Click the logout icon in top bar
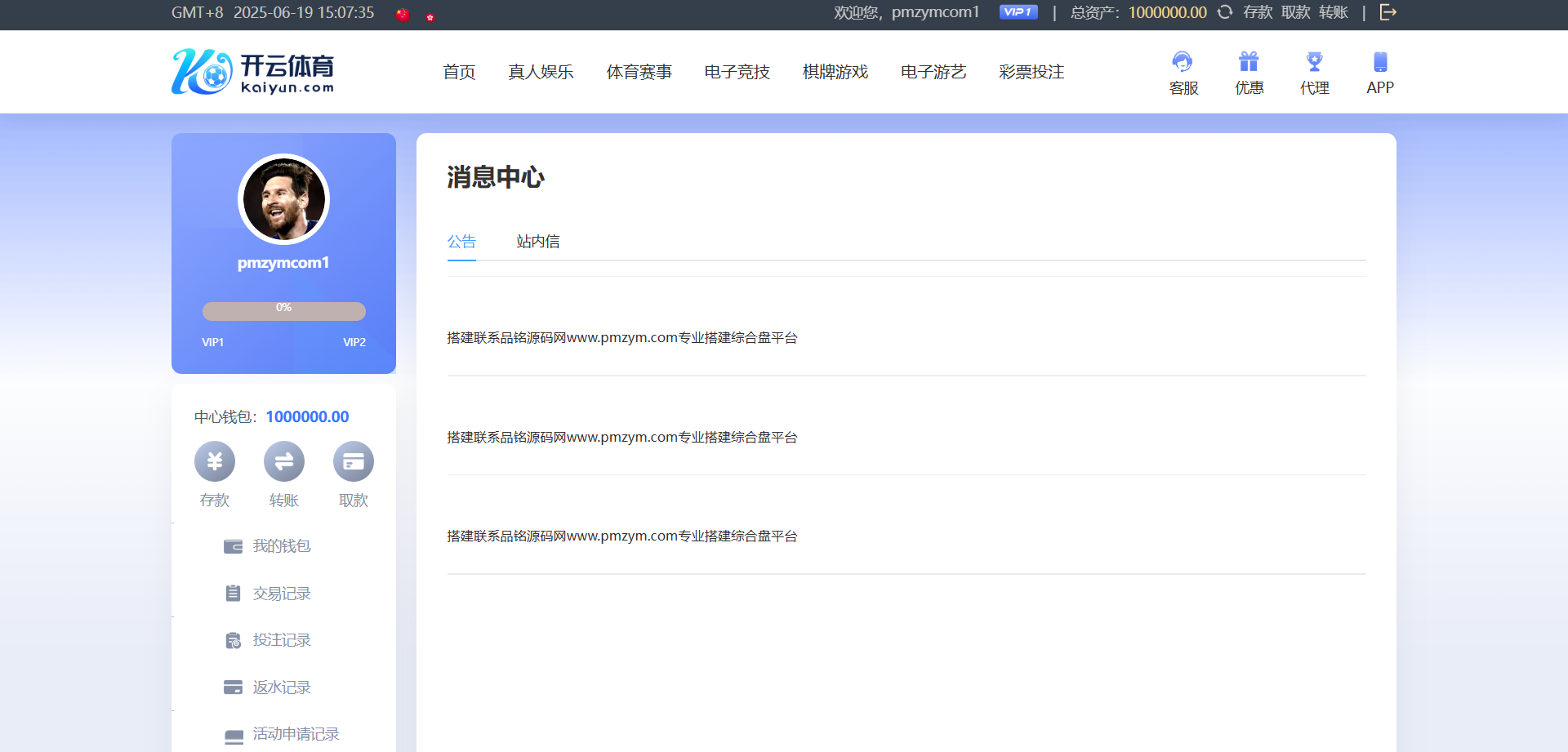The height and width of the screenshot is (752, 1568). (x=1388, y=12)
